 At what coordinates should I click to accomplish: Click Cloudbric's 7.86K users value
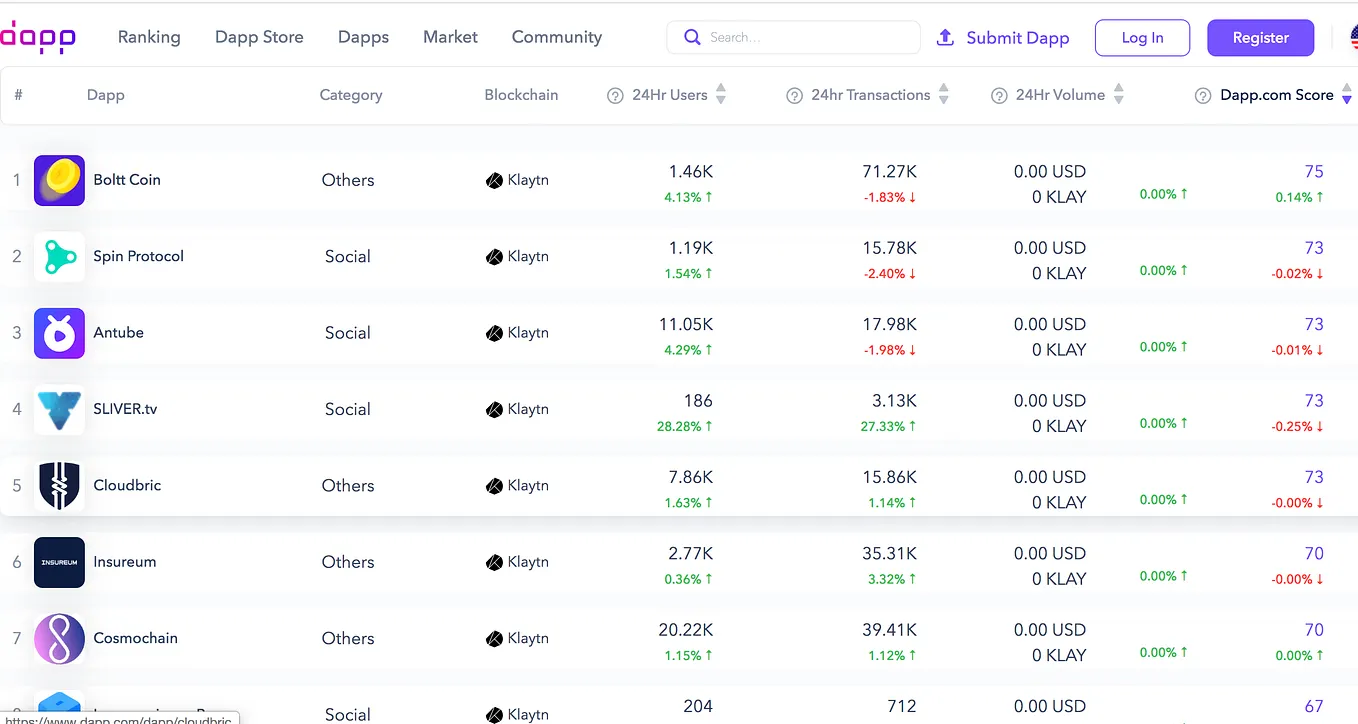click(691, 478)
